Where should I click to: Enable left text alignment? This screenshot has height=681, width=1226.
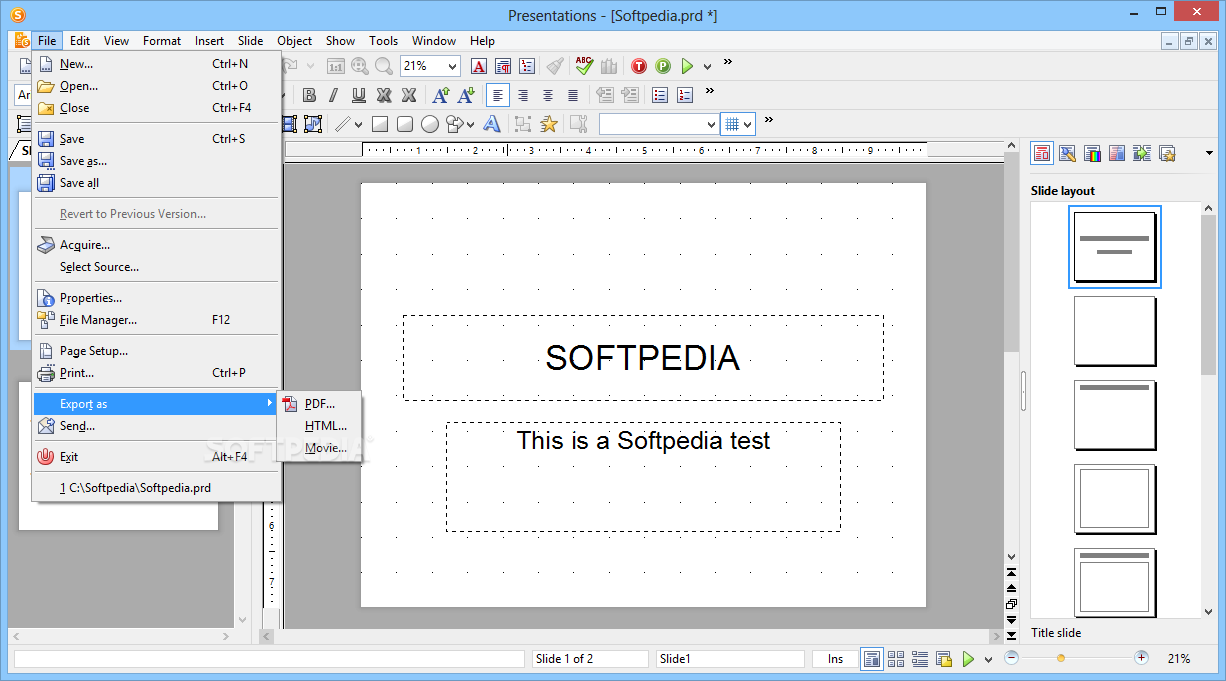498,95
